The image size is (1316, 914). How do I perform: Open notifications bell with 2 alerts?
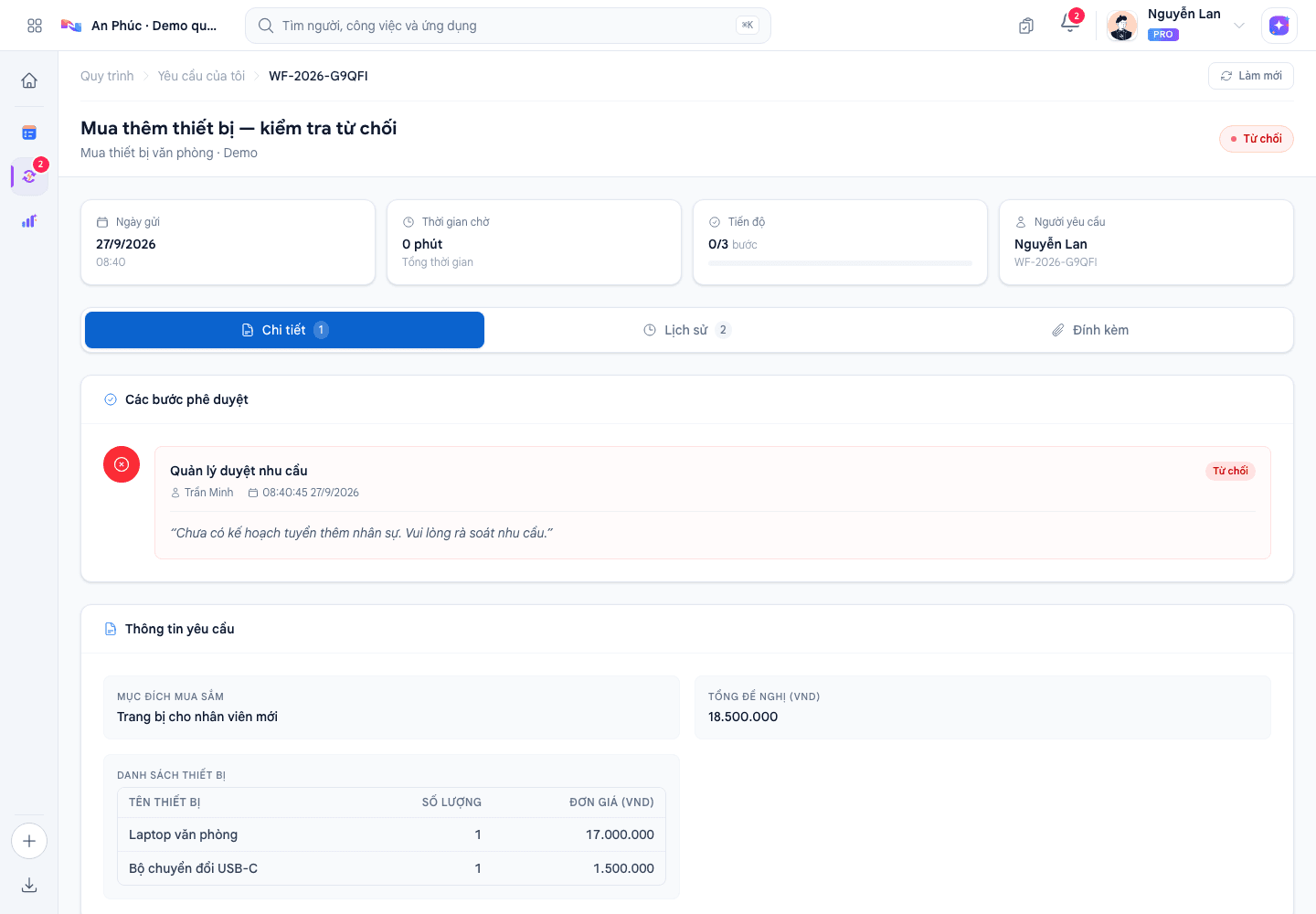coord(1070,24)
